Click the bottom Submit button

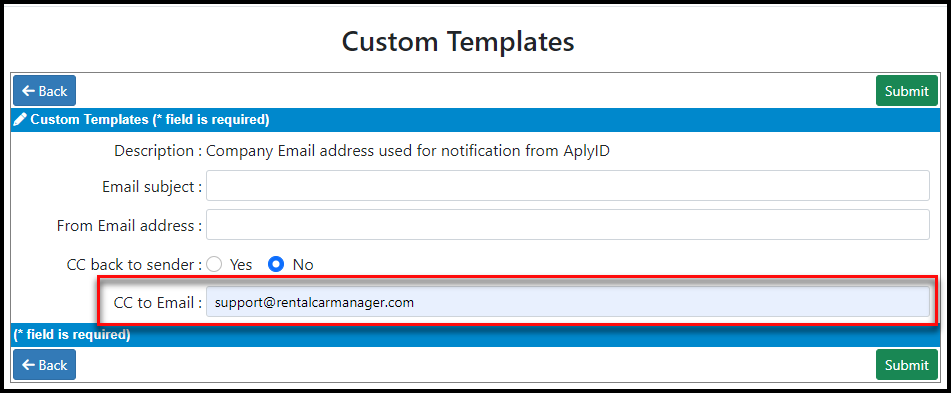coord(907,364)
